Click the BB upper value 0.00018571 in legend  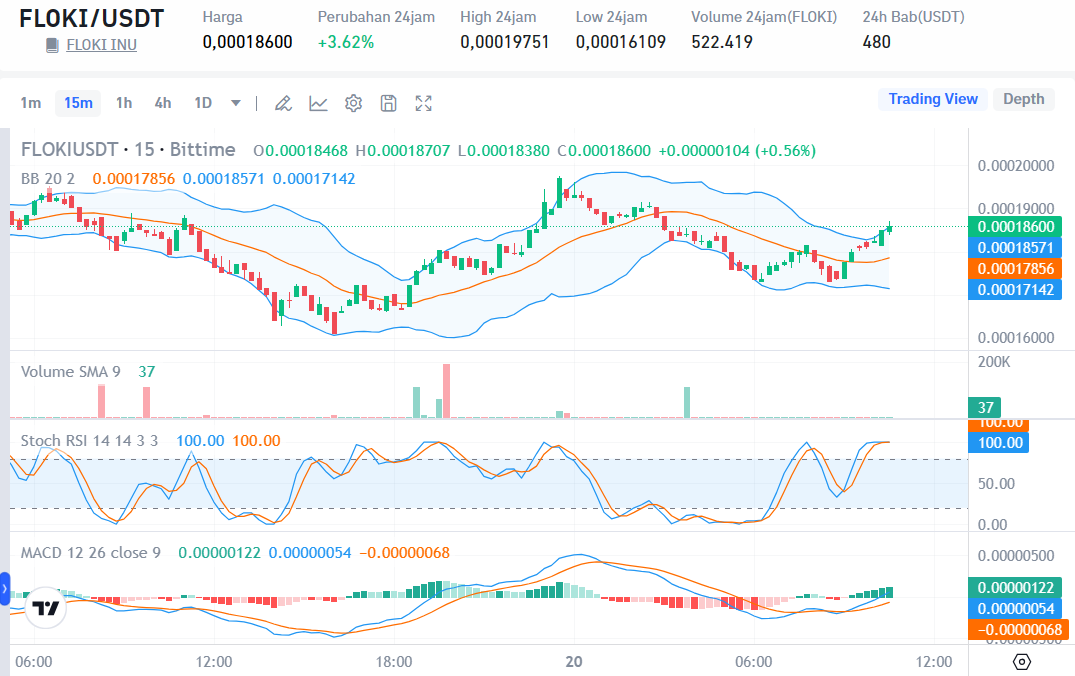pos(224,179)
